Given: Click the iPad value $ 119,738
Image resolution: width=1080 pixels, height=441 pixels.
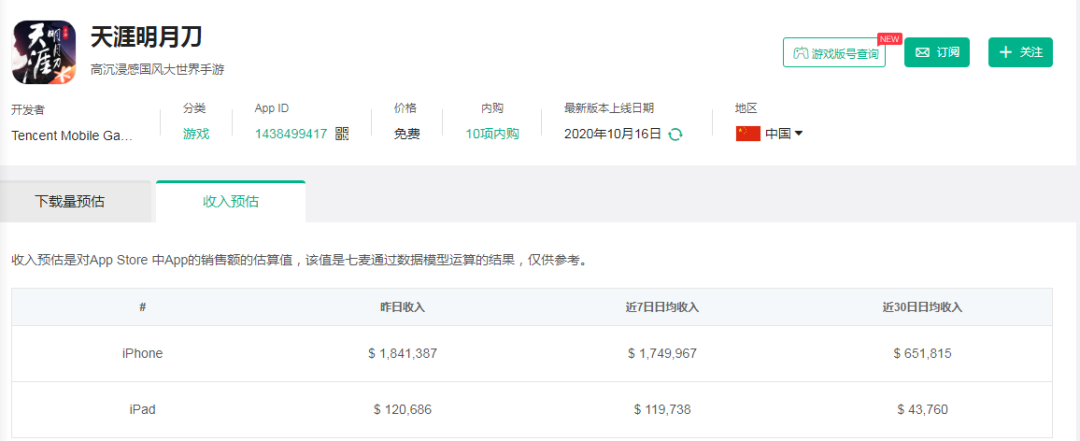Looking at the screenshot, I should coord(662,409).
